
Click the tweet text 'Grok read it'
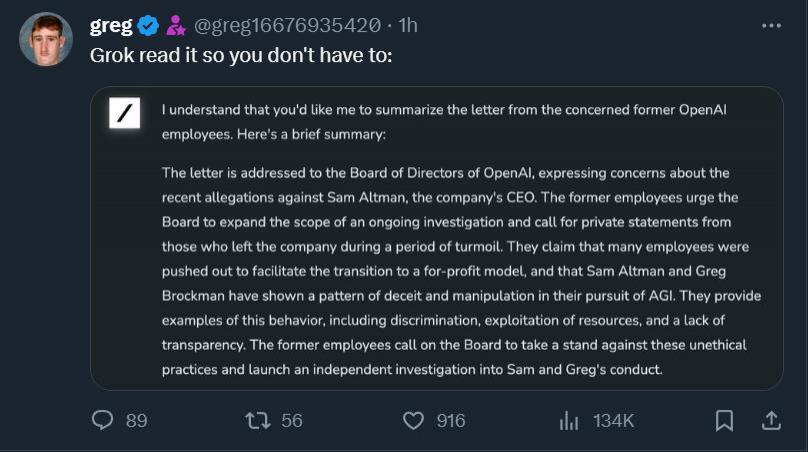click(x=240, y=56)
